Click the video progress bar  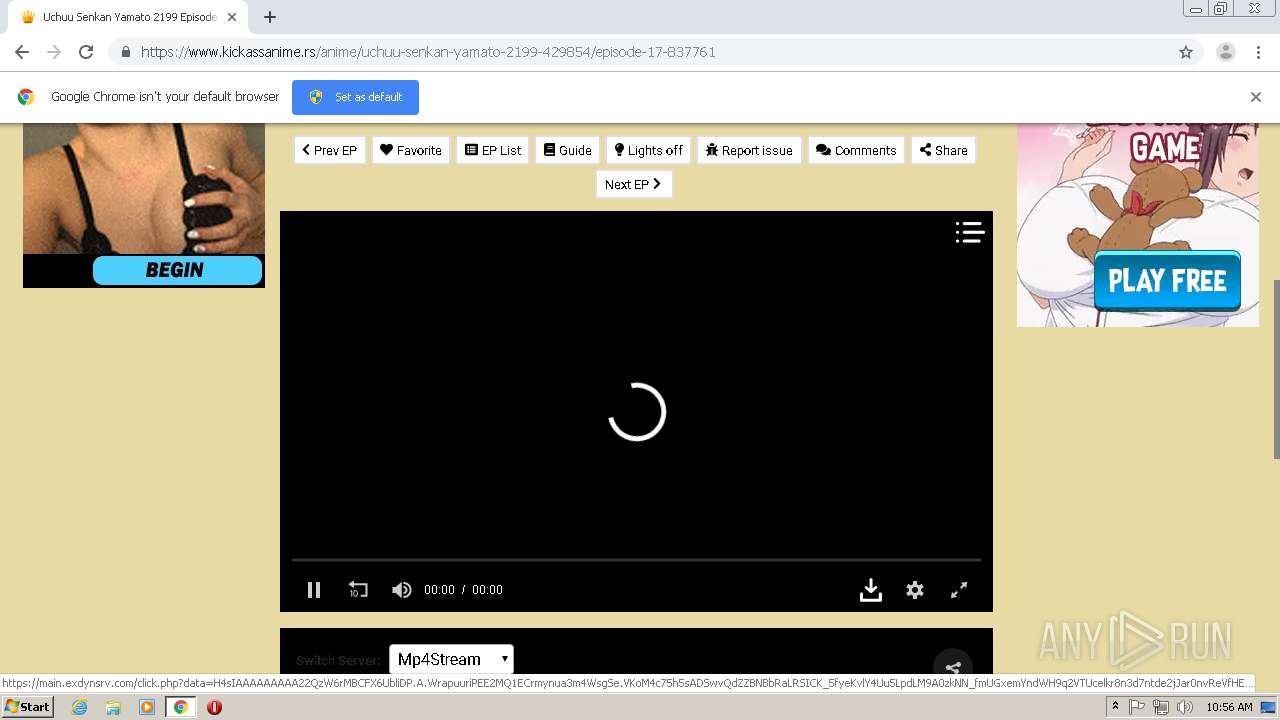[x=636, y=560]
